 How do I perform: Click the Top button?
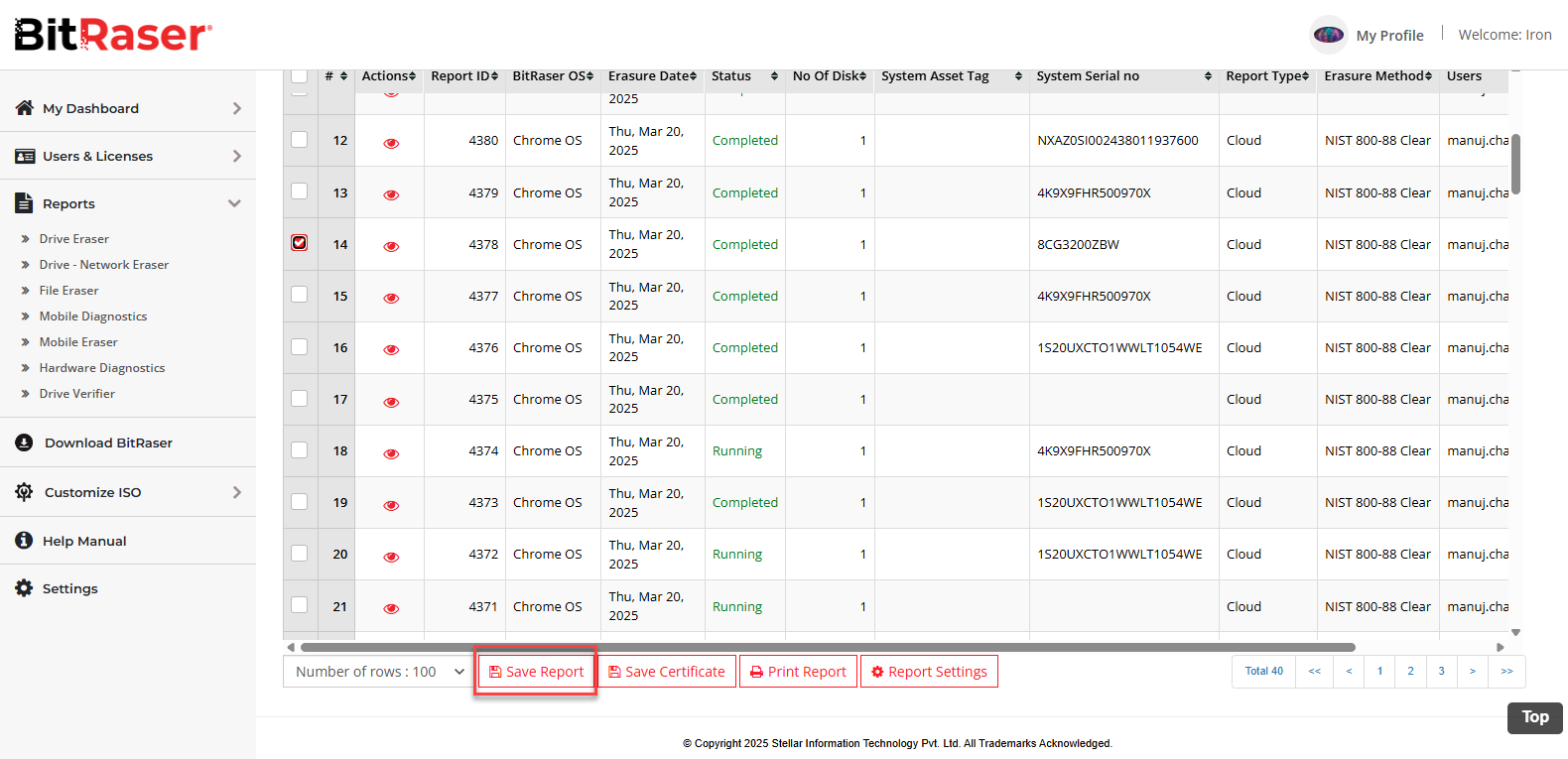coord(1535,717)
